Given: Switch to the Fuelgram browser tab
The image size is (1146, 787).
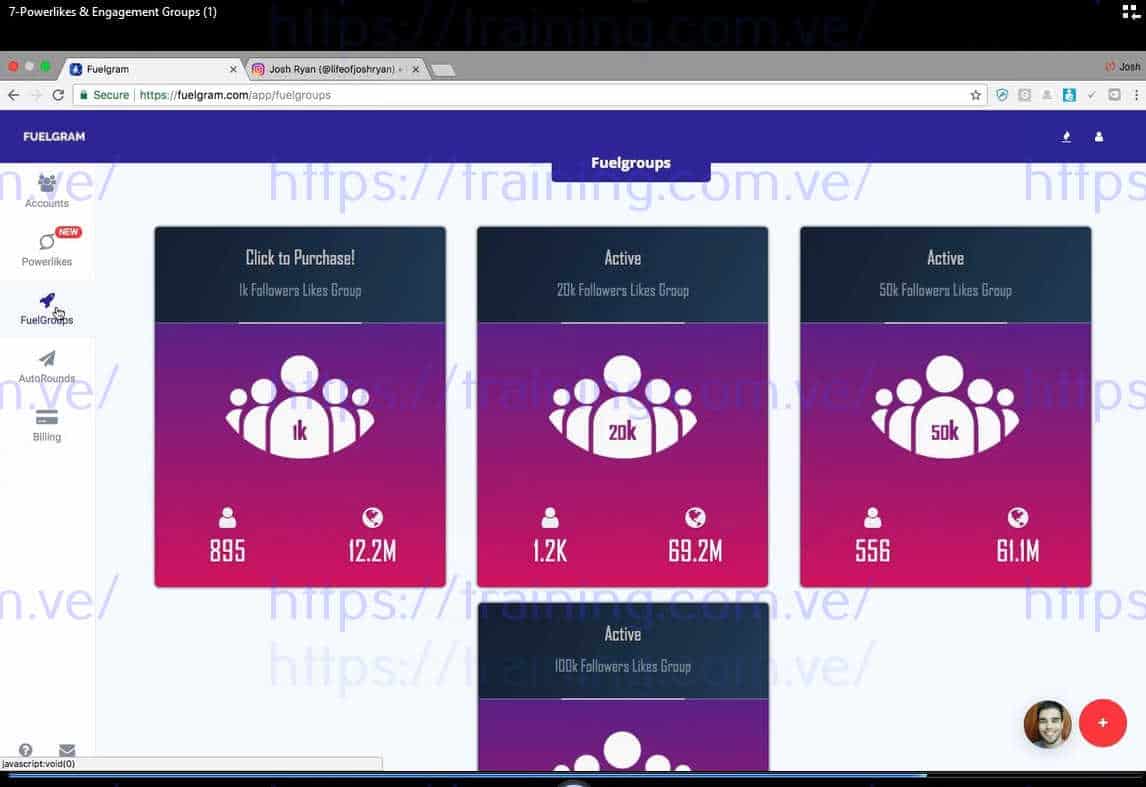Looking at the screenshot, I should 152,69.
